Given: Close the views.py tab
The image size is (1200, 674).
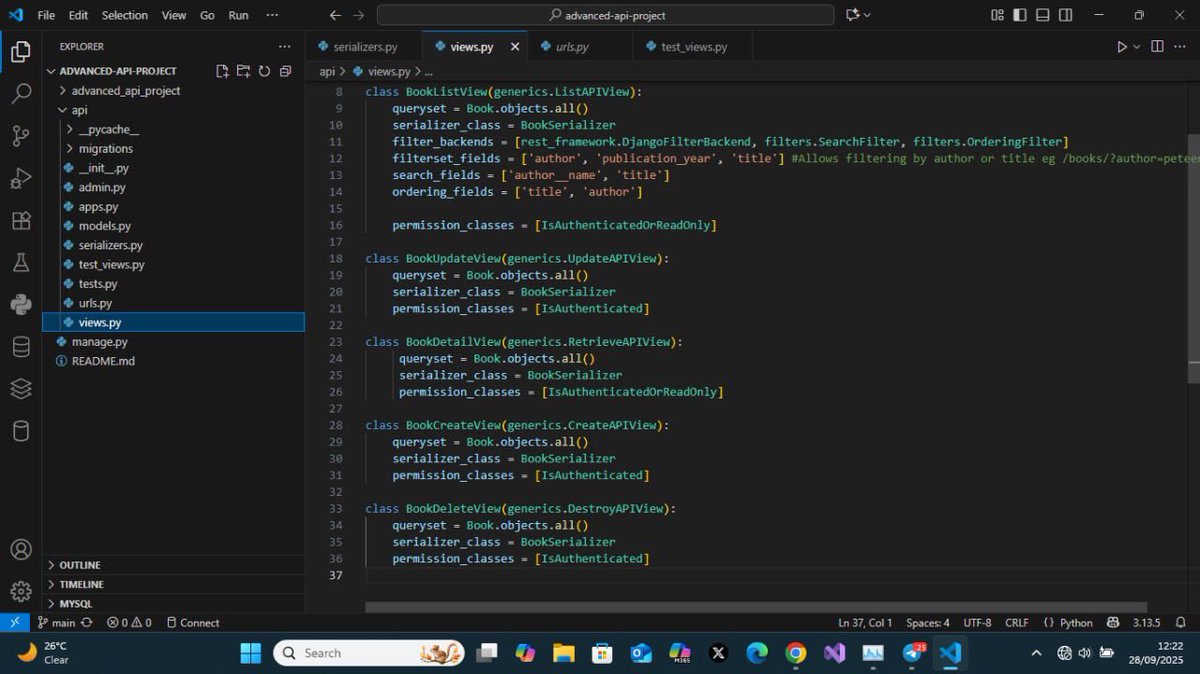Looking at the screenshot, I should click(516, 47).
